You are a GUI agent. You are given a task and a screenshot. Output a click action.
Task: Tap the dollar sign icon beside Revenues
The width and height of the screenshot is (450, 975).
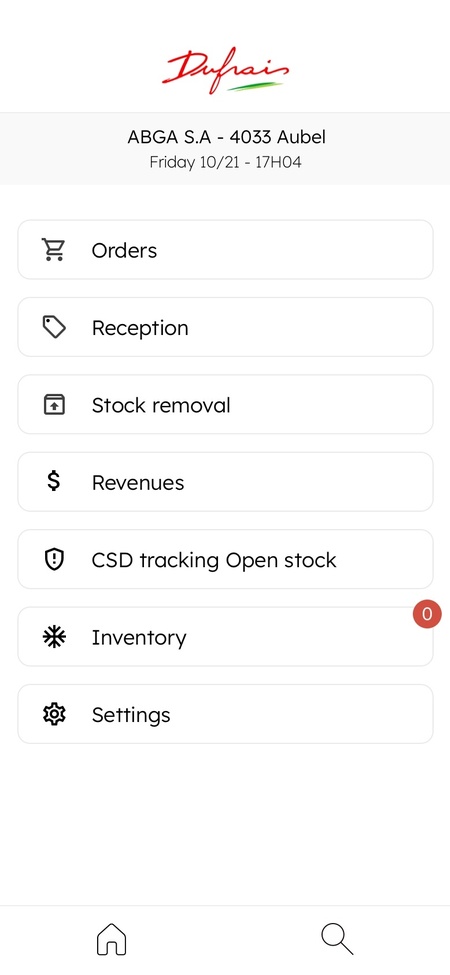coord(54,482)
